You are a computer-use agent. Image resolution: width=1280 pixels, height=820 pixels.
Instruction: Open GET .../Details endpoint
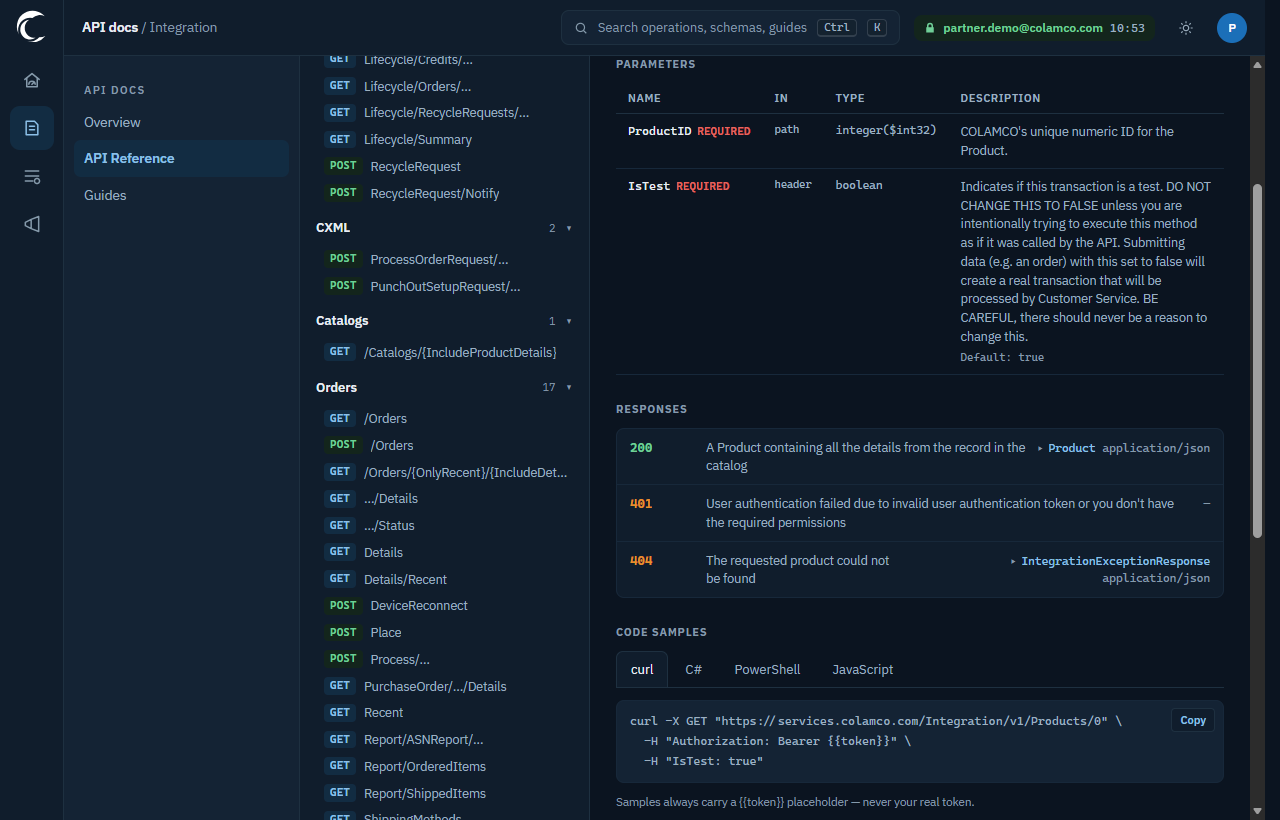coord(445,499)
